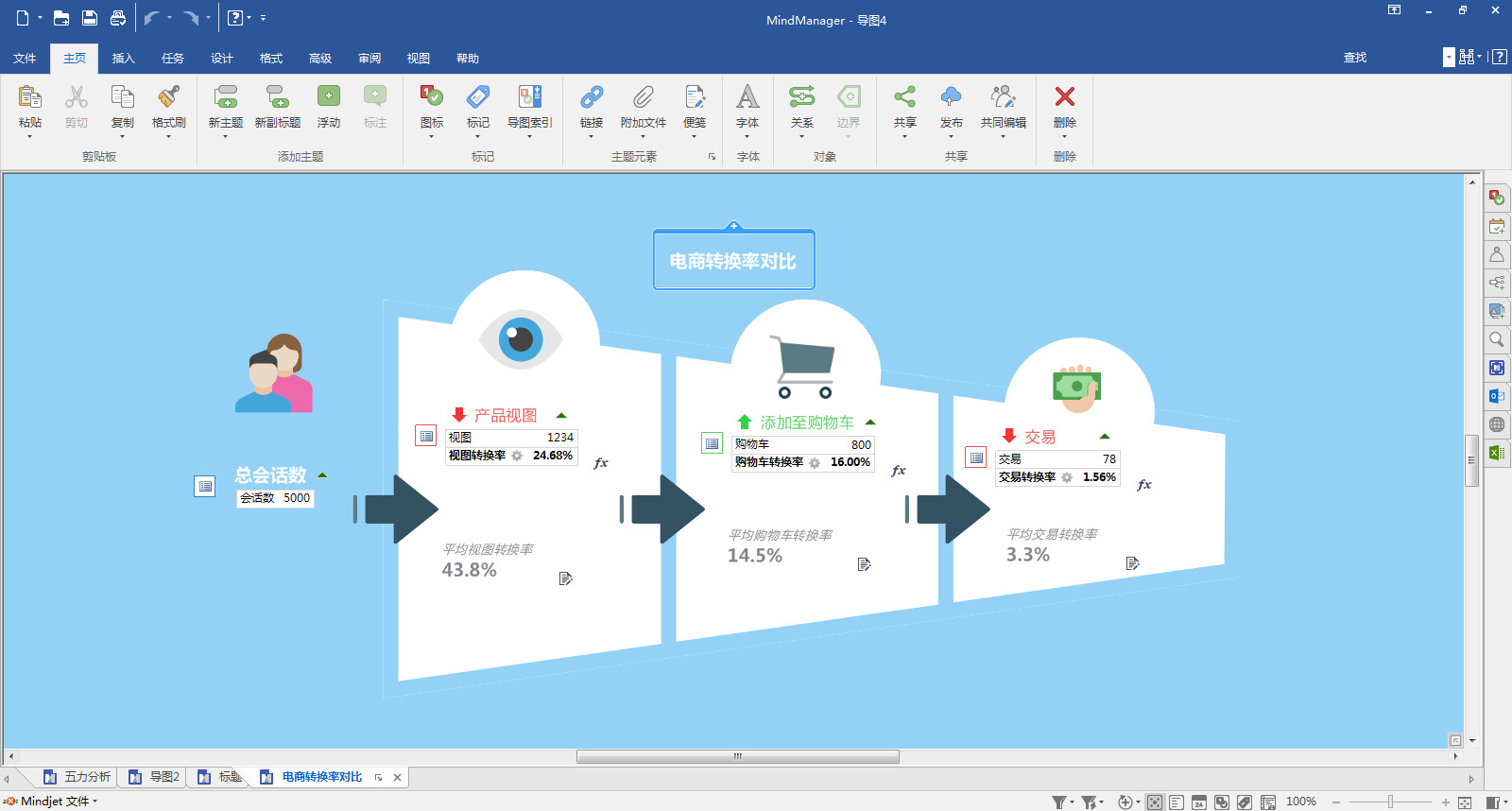This screenshot has height=811, width=1512.
Task: Click the Save icon in quick access toolbar
Action: pyautogui.click(x=90, y=18)
